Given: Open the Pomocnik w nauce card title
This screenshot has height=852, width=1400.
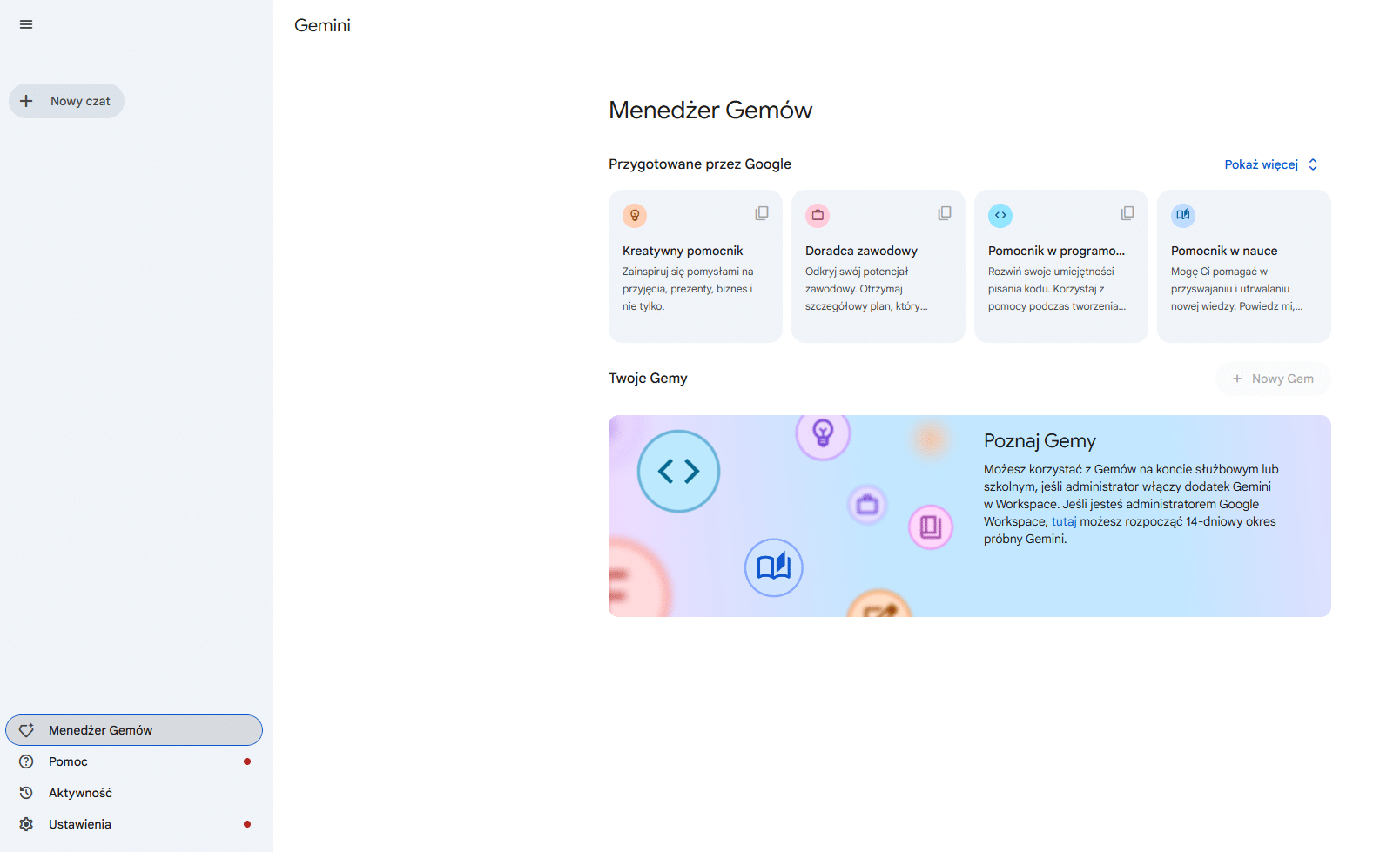Looking at the screenshot, I should [x=1224, y=251].
